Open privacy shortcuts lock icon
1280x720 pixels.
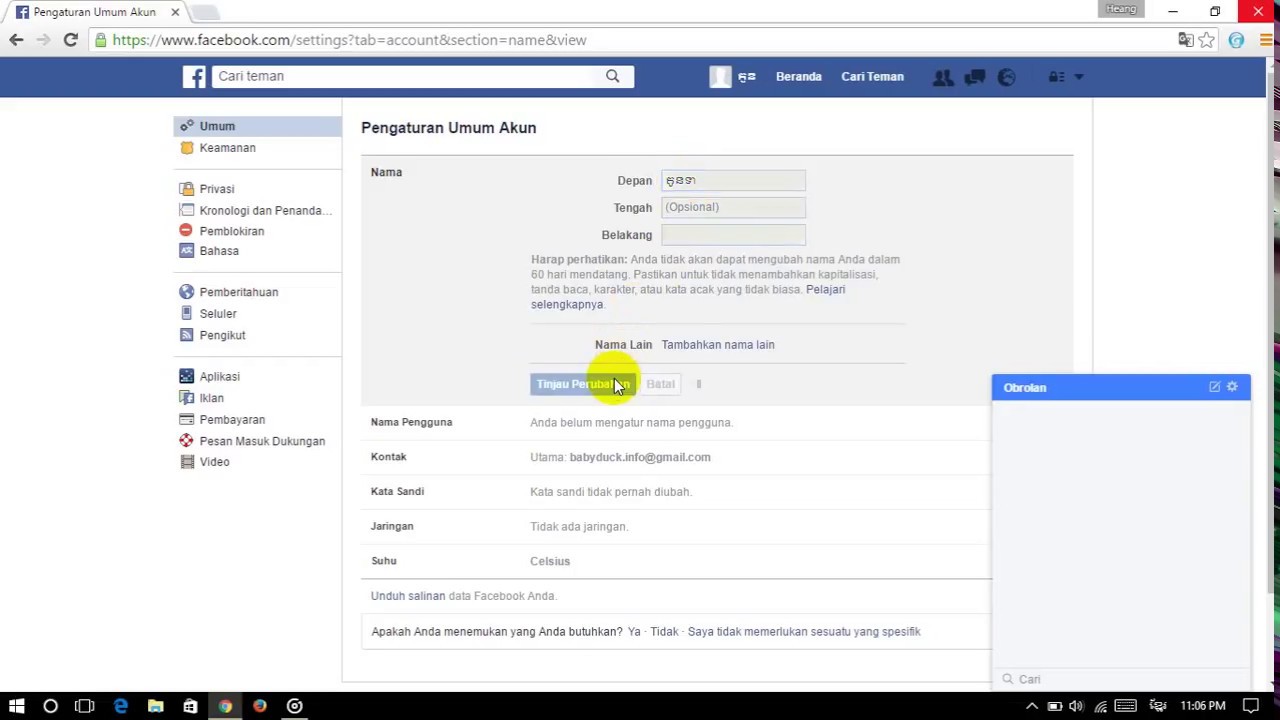(1055, 77)
